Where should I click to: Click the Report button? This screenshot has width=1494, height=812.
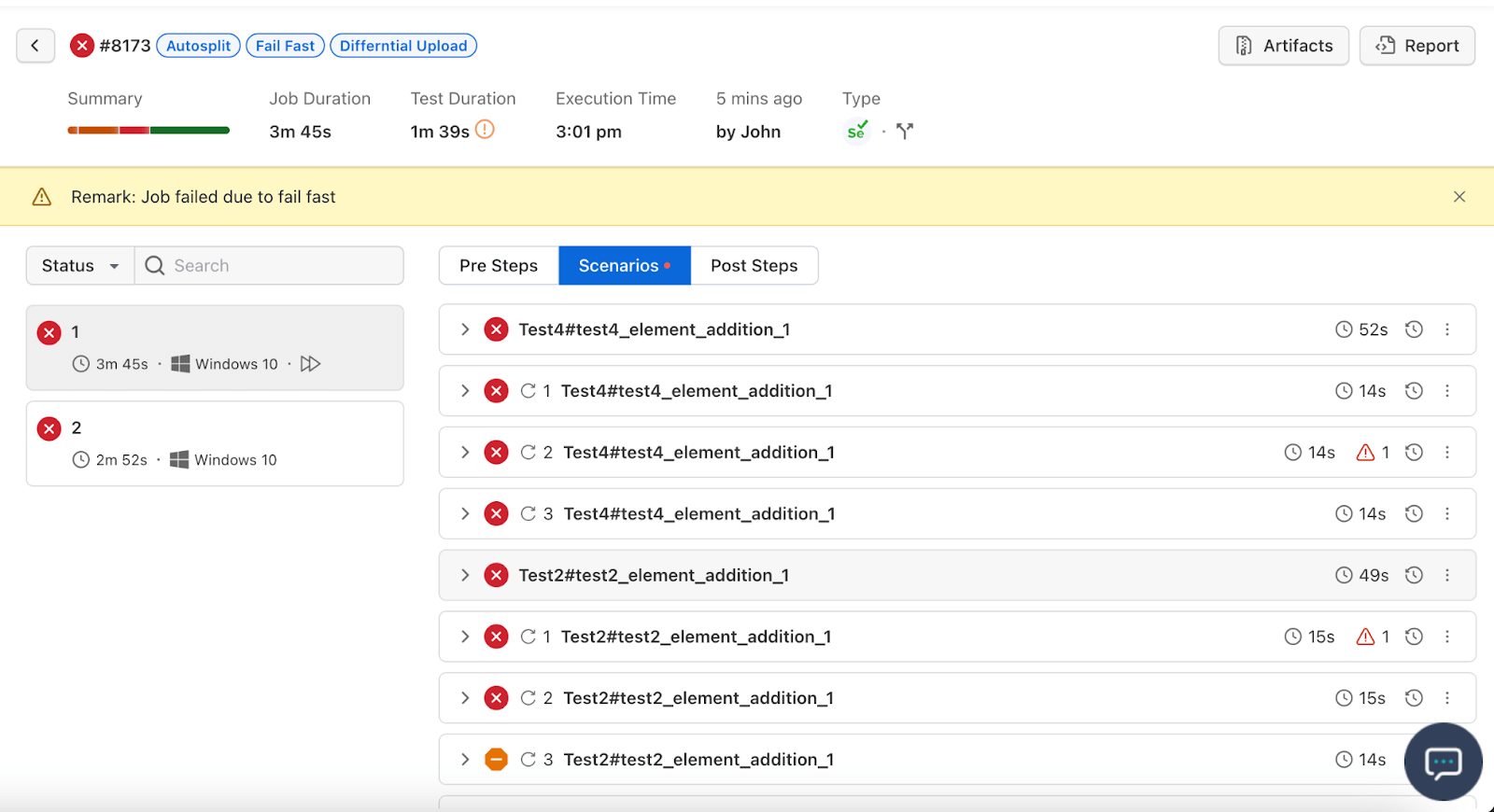coord(1416,46)
